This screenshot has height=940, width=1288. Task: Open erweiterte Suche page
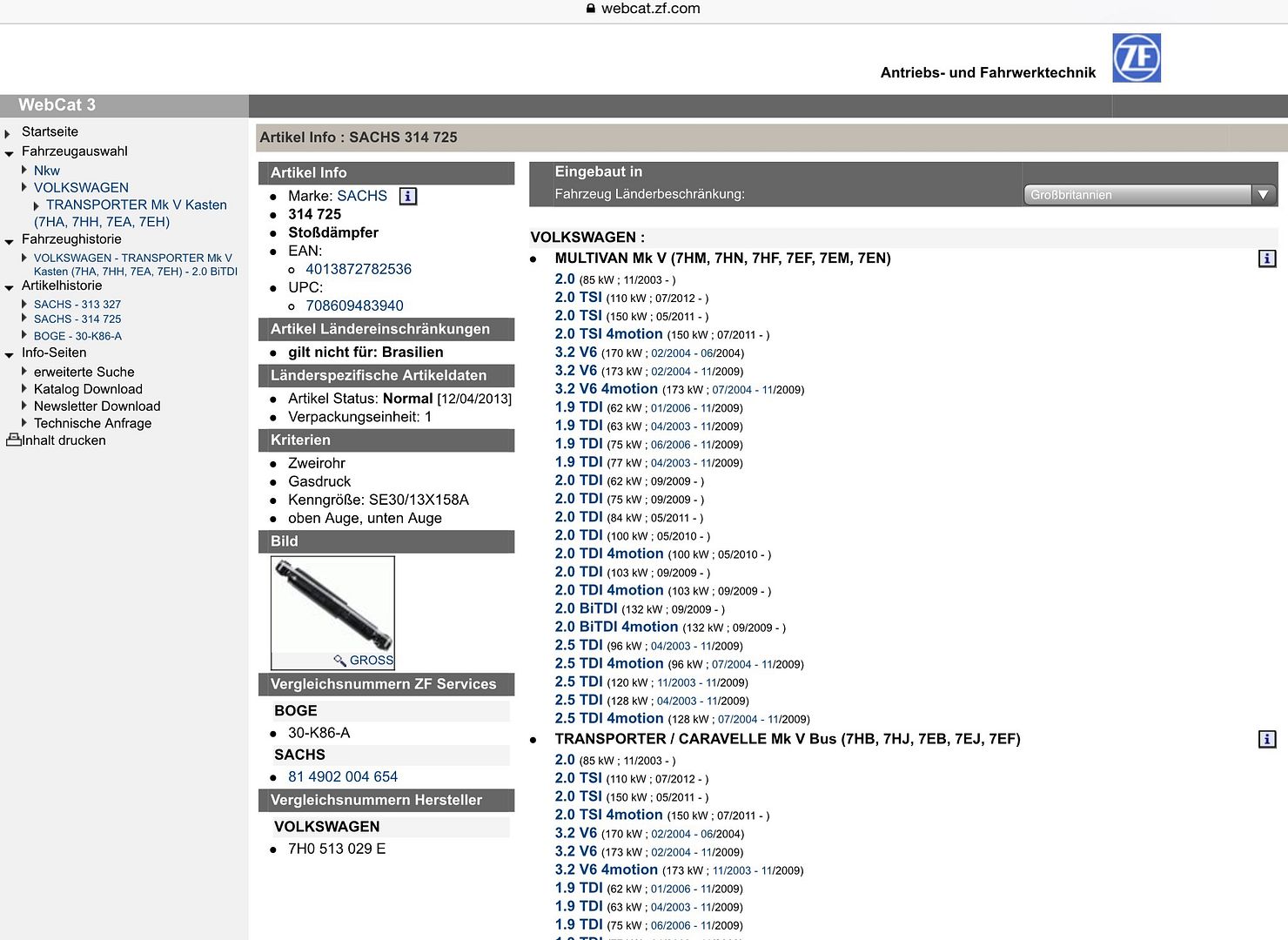pyautogui.click(x=84, y=372)
